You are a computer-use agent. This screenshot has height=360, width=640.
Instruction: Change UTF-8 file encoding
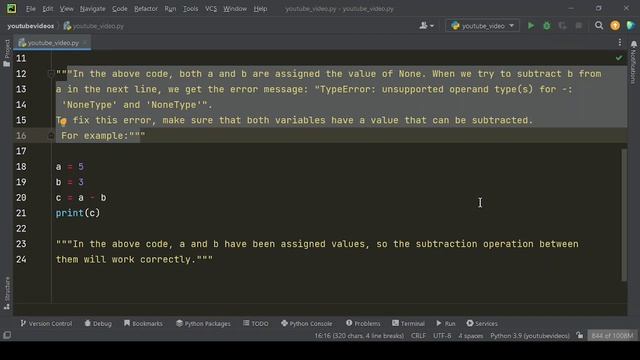coord(442,336)
